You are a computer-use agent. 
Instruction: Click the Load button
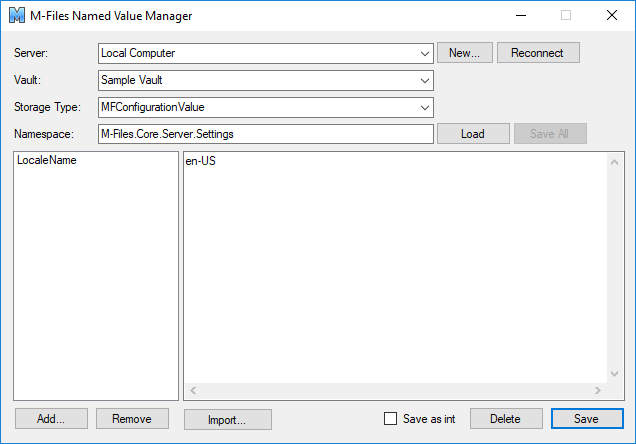click(x=473, y=134)
